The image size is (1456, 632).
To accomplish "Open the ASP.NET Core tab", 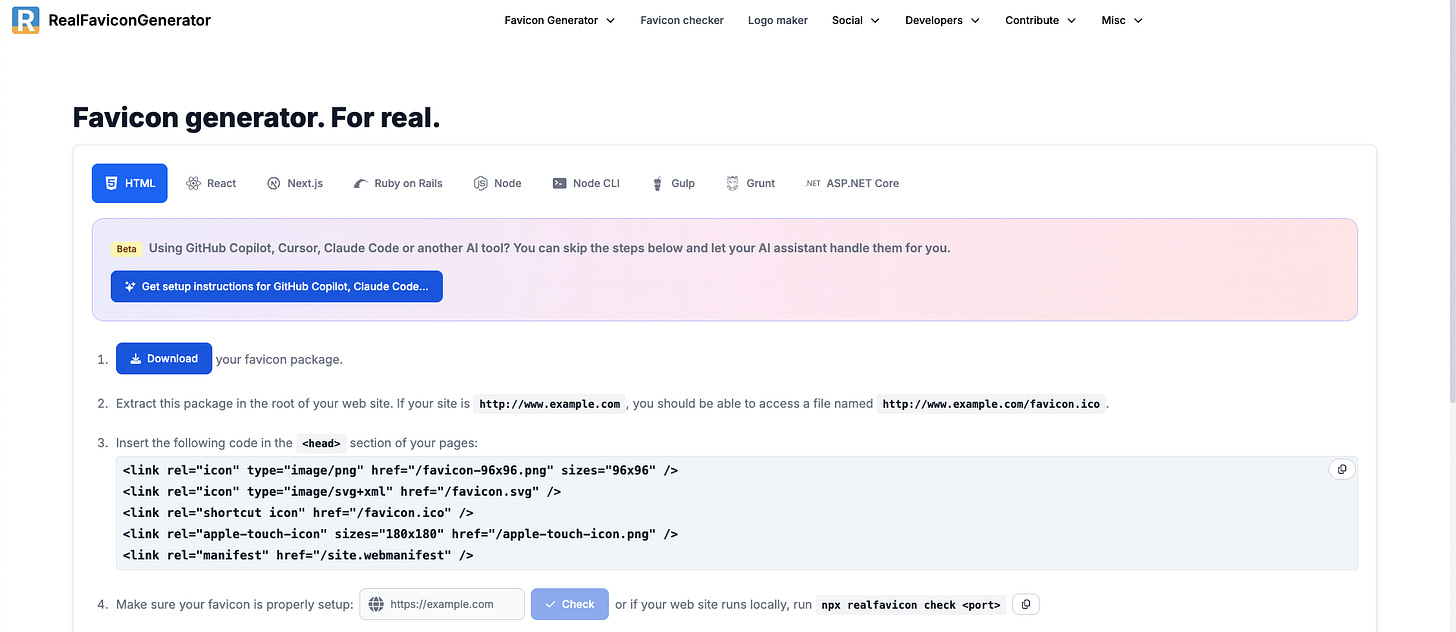I will [x=852, y=183].
